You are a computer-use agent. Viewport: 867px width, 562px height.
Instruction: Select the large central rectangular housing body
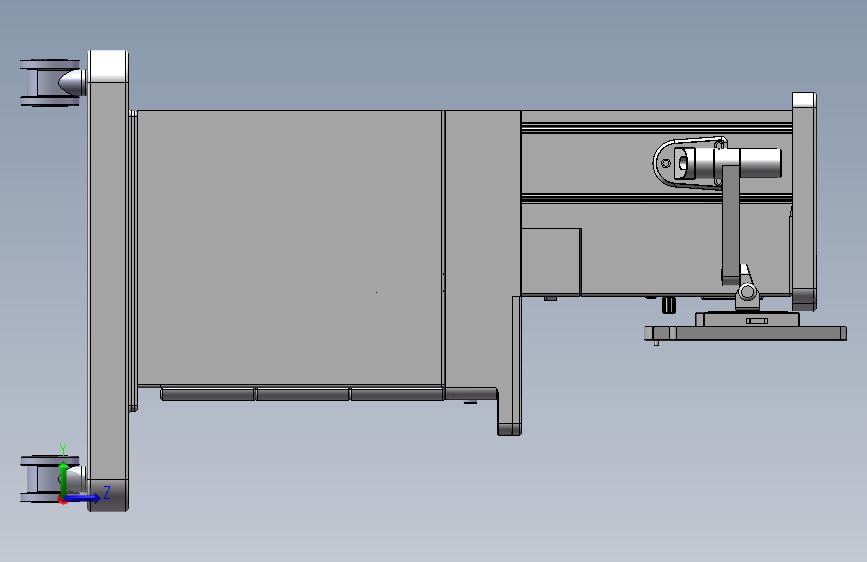[x=290, y=247]
